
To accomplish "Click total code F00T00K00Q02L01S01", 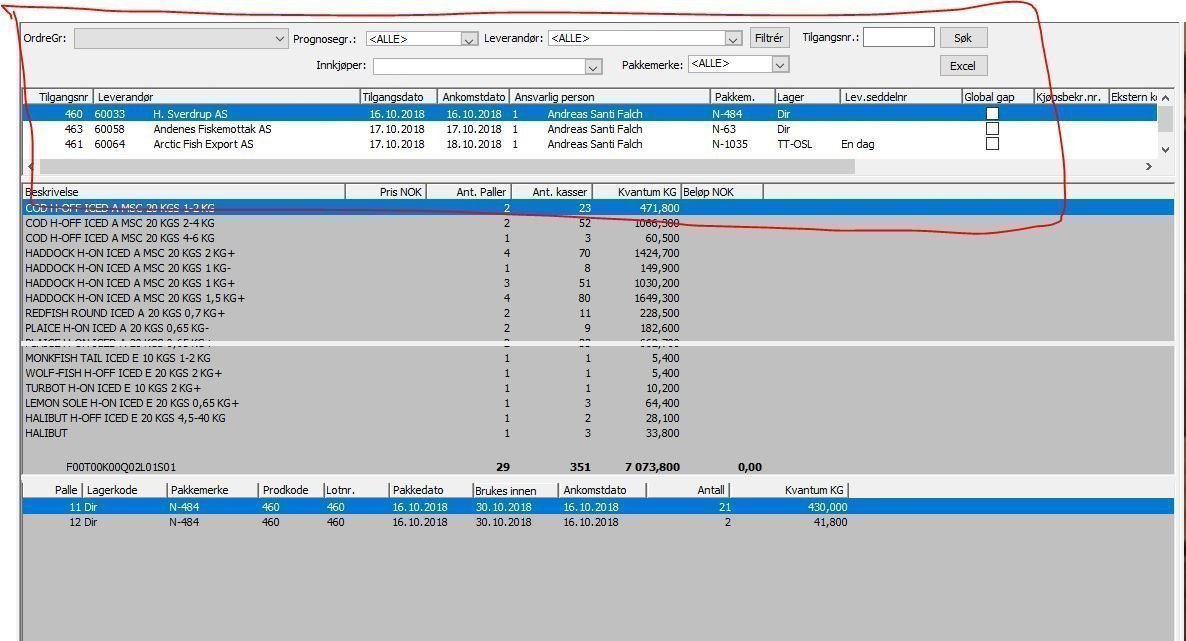I will 121,468.
